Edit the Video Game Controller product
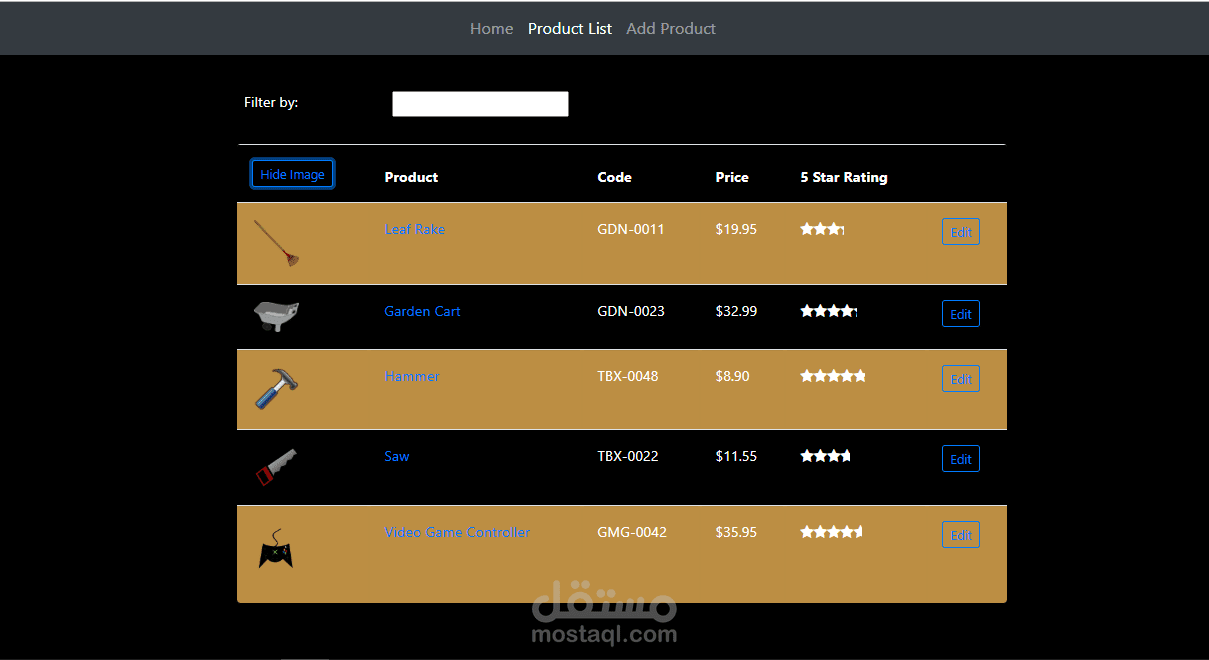1209x660 pixels. (961, 535)
